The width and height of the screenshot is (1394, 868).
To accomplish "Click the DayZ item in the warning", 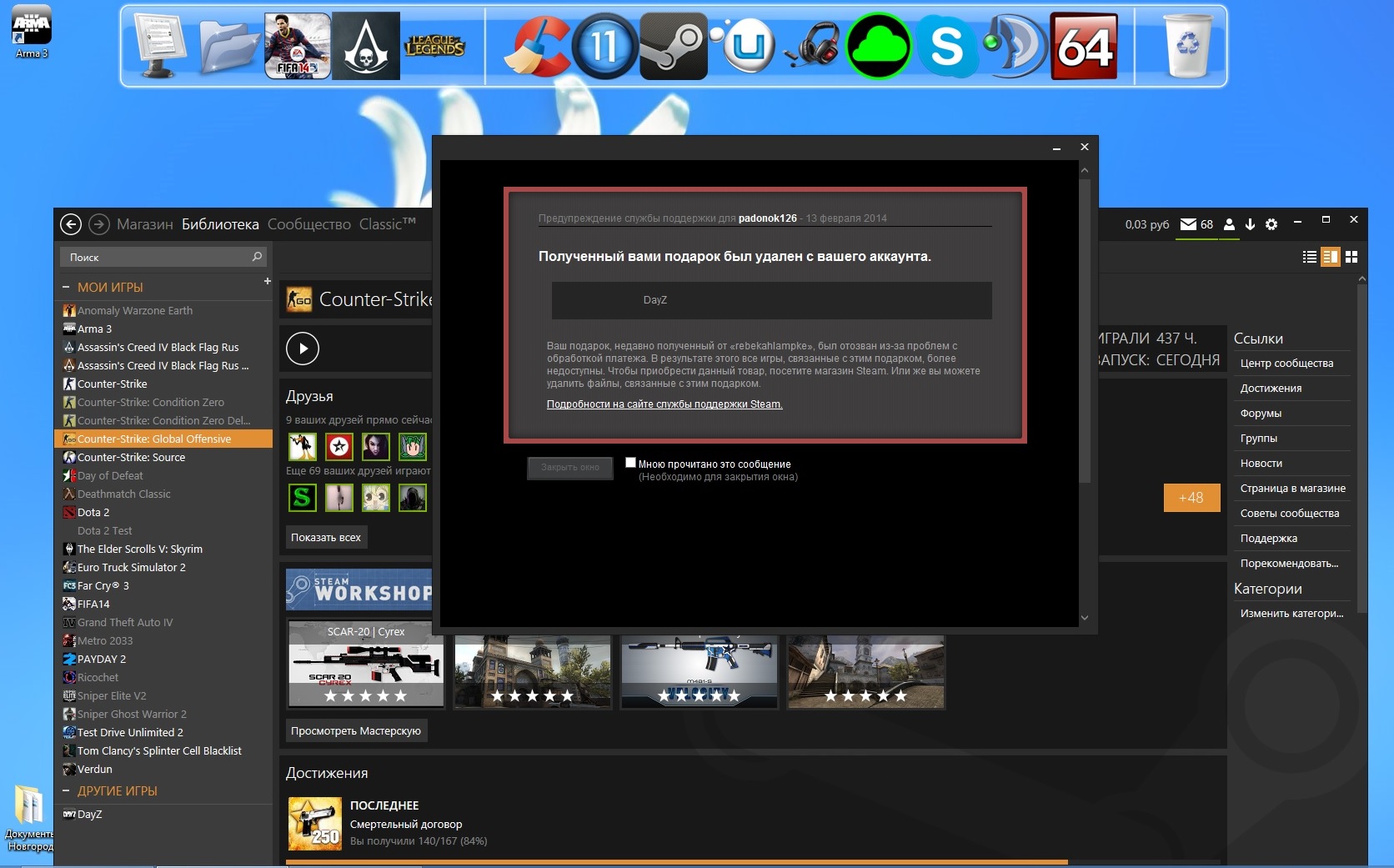I will pos(771,300).
